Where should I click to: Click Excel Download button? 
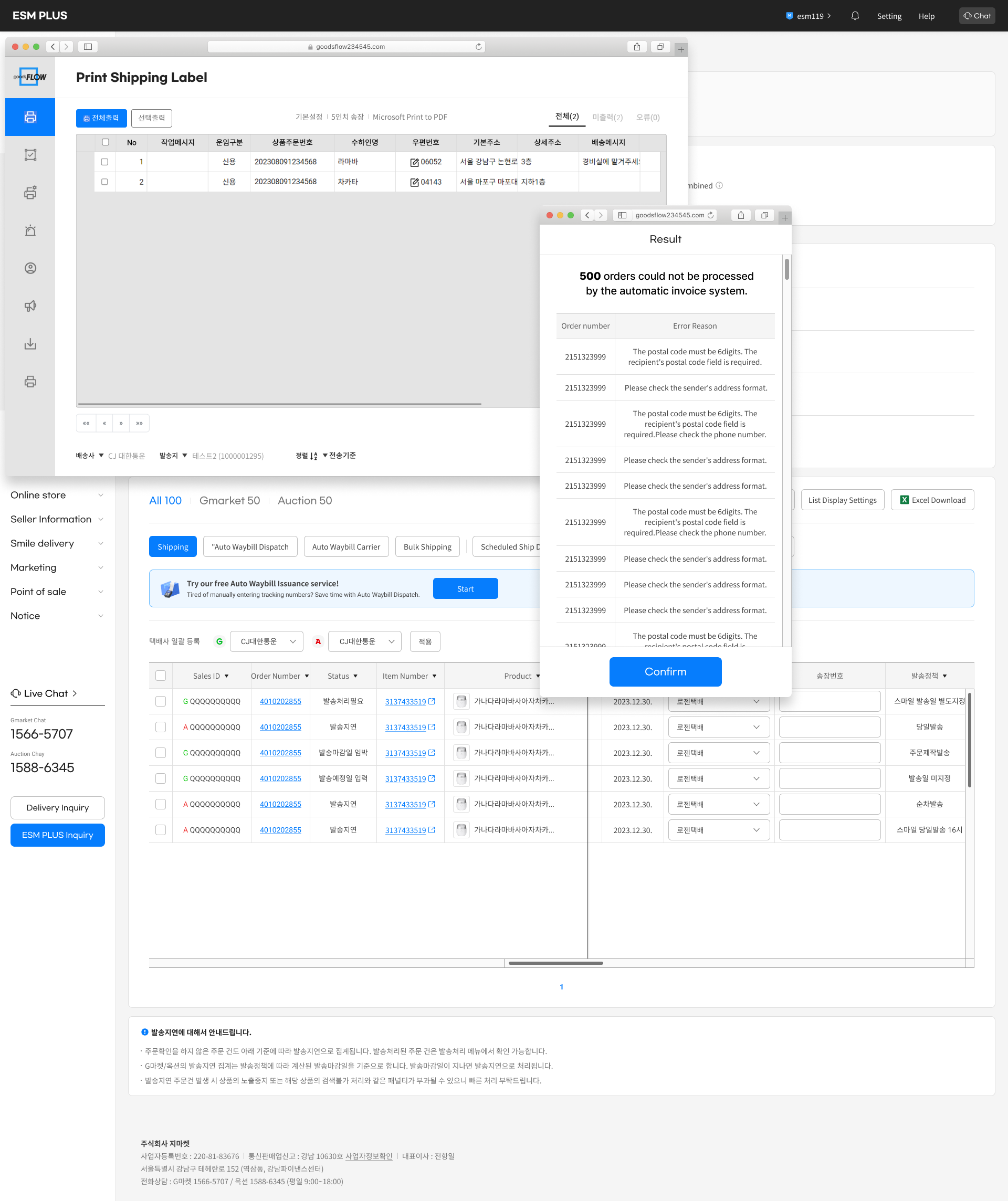[x=932, y=500]
